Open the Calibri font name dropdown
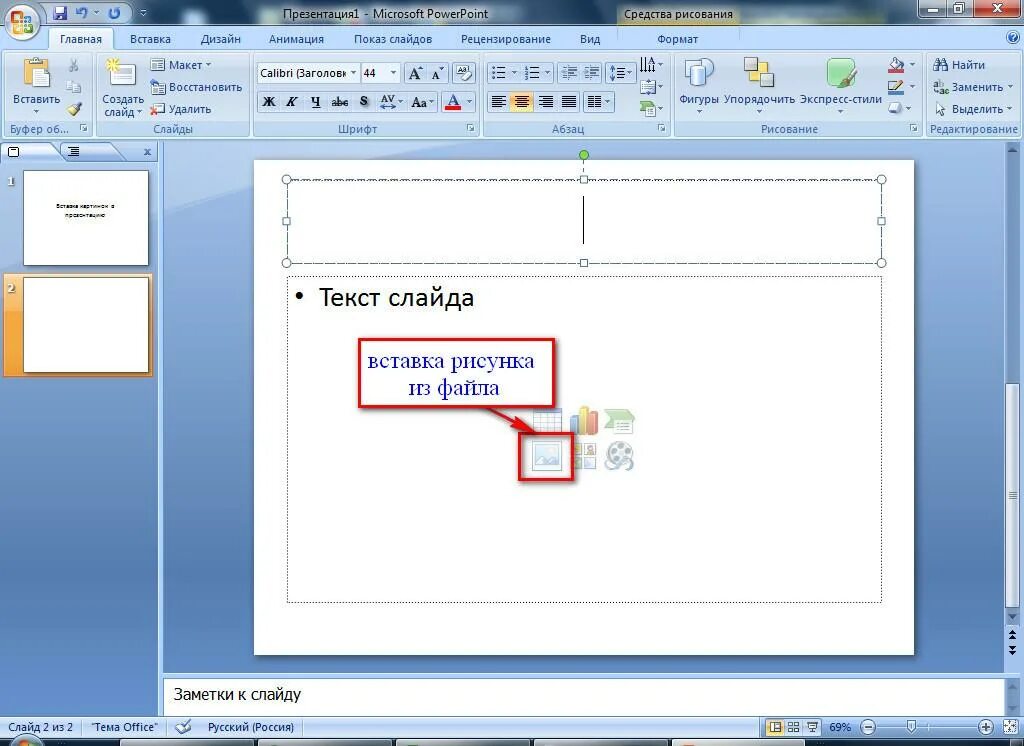The width and height of the screenshot is (1024, 746). point(353,73)
